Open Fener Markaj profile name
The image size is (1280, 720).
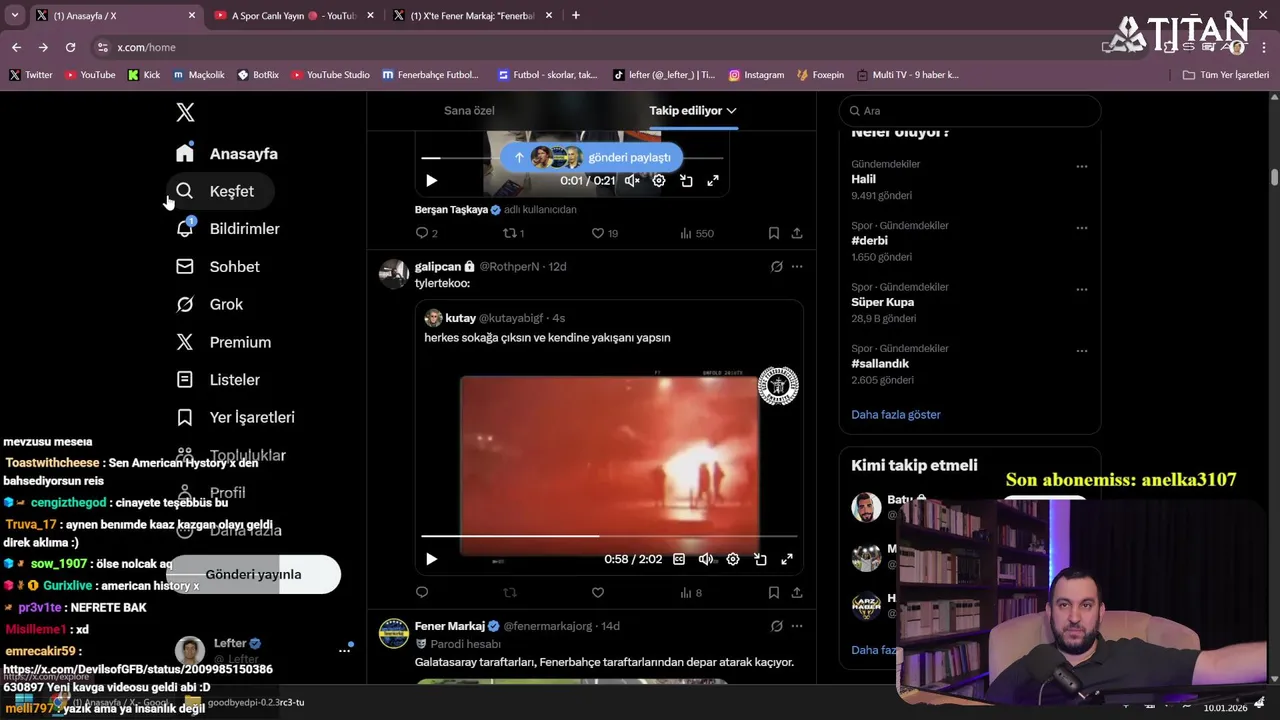tap(450, 626)
